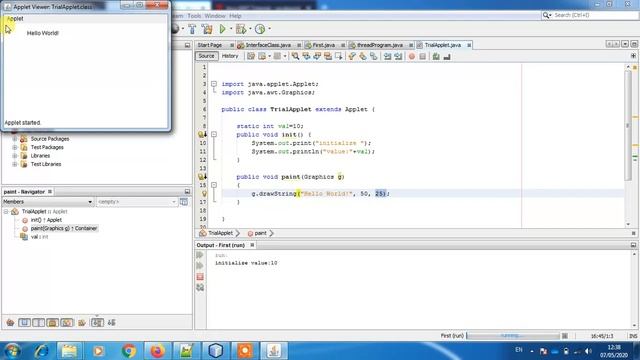Open the <empty> combo box in Navigator
The width and height of the screenshot is (640, 360).
tap(137, 202)
